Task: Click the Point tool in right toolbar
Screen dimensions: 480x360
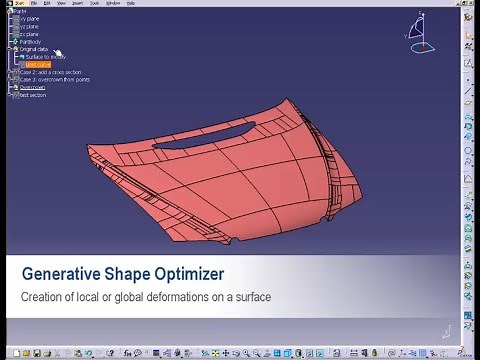Action: (x=468, y=80)
